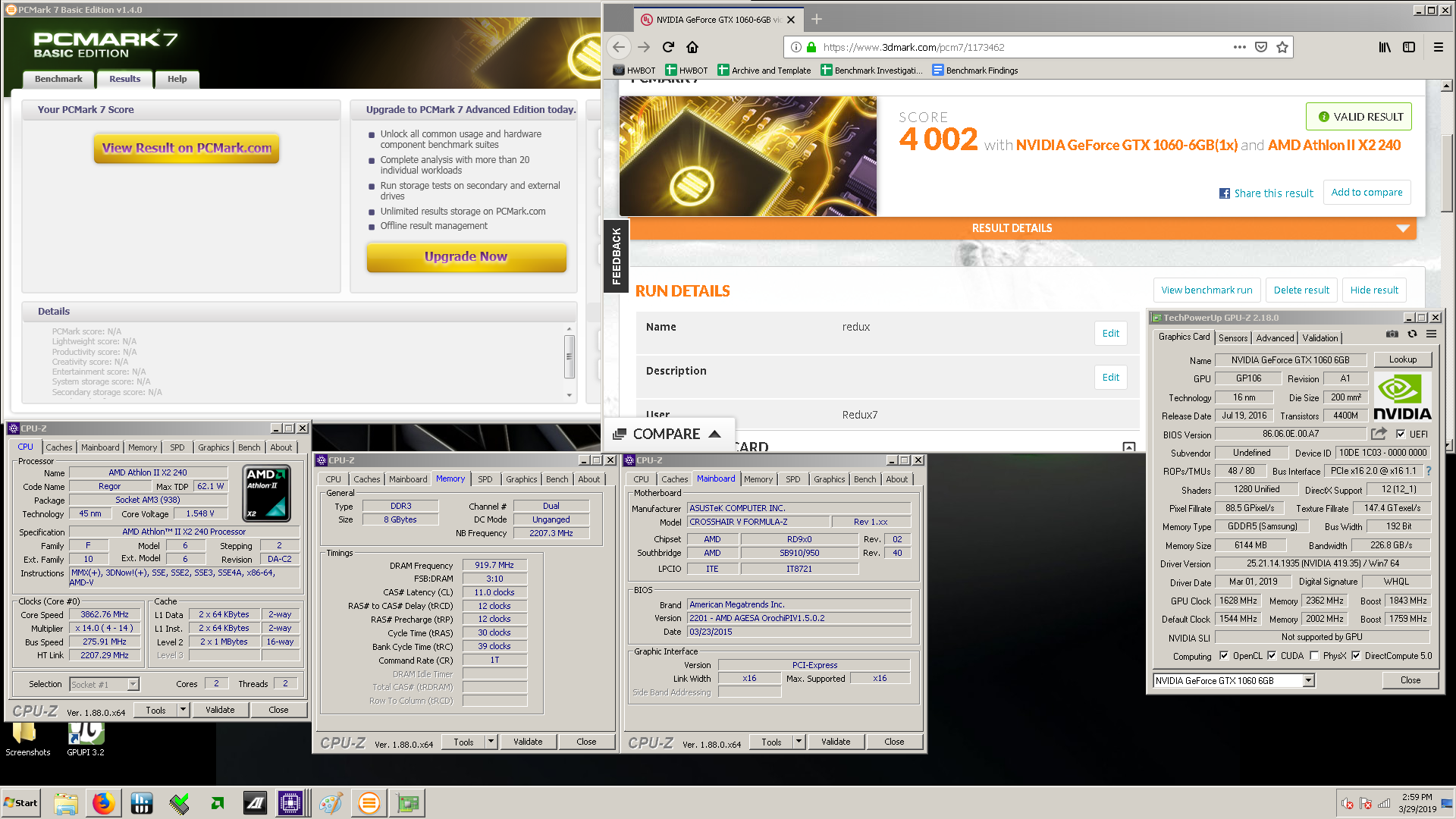Open Firefox application menu
Screen dimensions: 1456x819
(1438, 47)
